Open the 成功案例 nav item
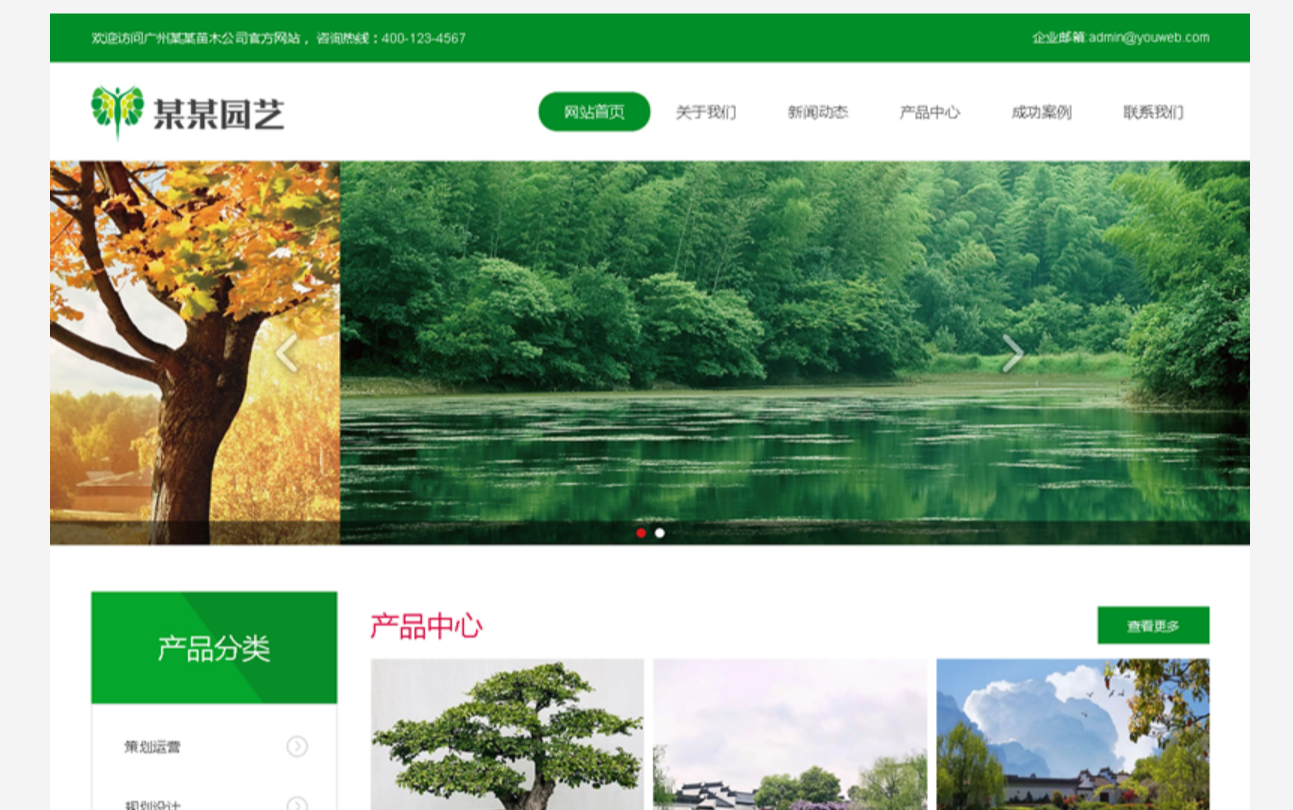Screen dimensions: 1293x810 coord(1041,112)
